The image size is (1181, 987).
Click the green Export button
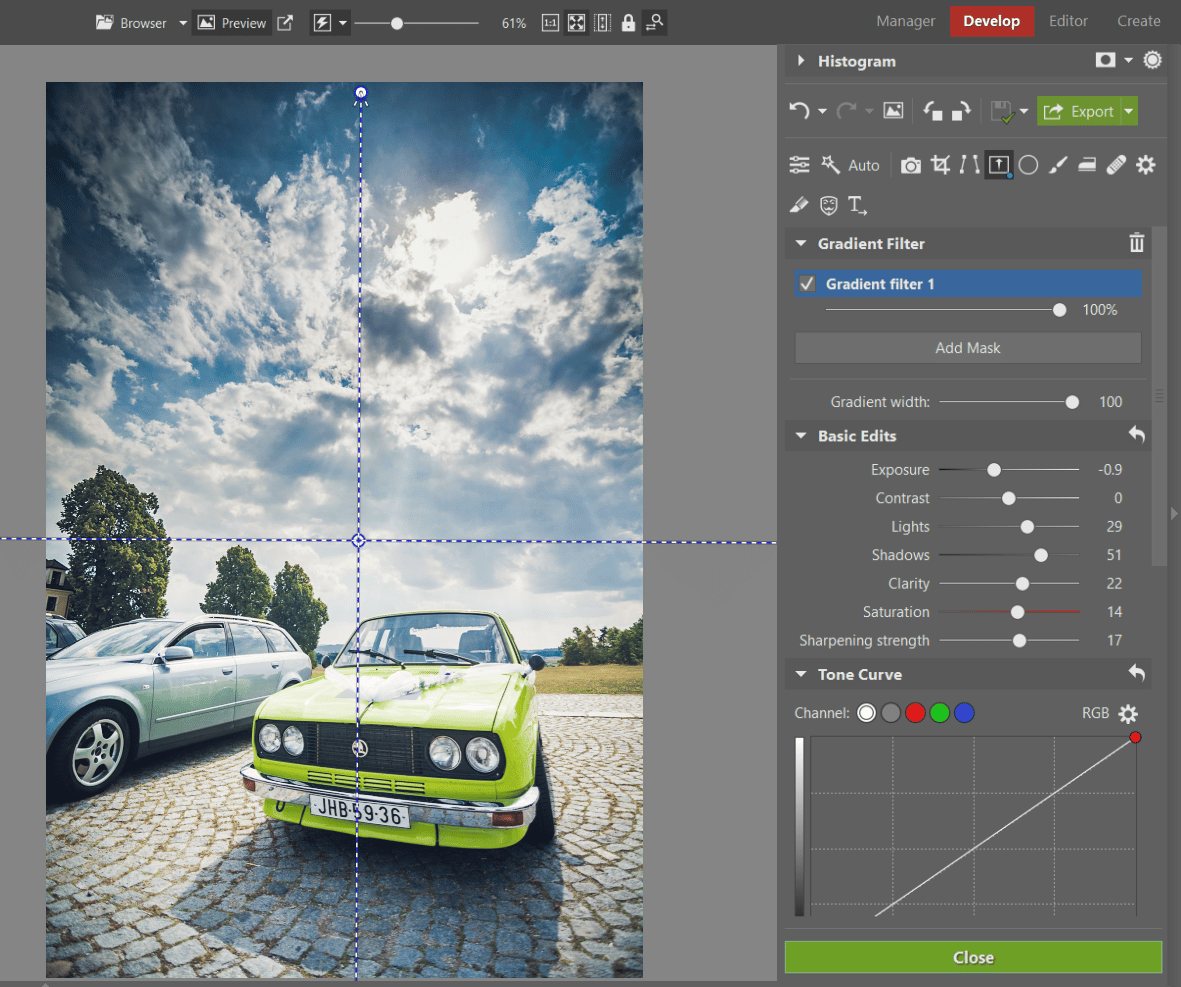(x=1079, y=112)
